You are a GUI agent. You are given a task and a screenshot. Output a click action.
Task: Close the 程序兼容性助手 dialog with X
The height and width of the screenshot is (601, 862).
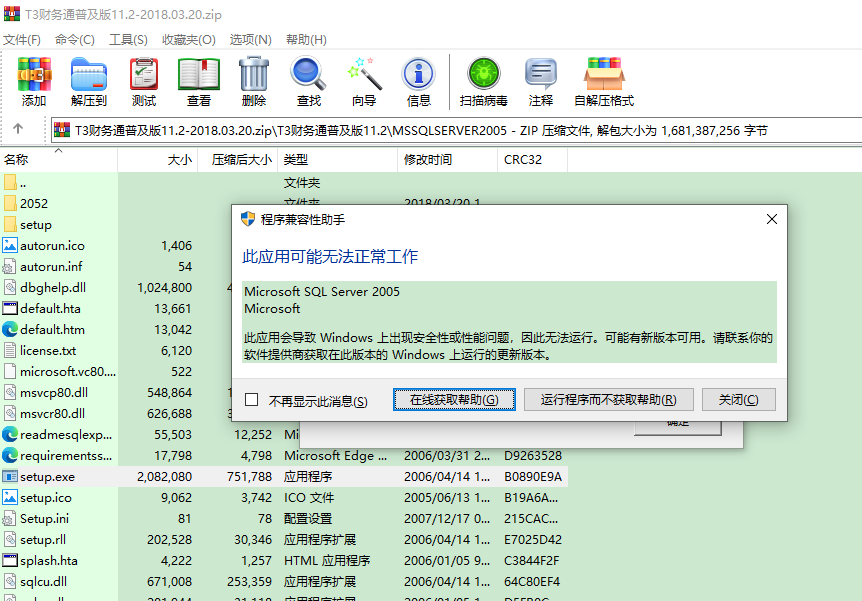[772, 219]
